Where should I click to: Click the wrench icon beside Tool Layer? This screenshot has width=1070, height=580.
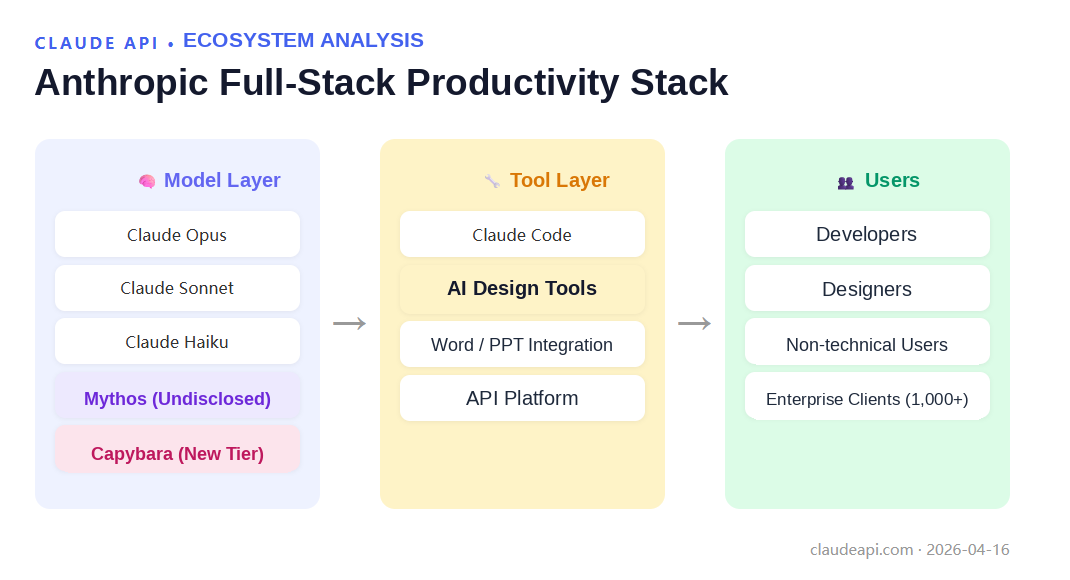click(492, 181)
